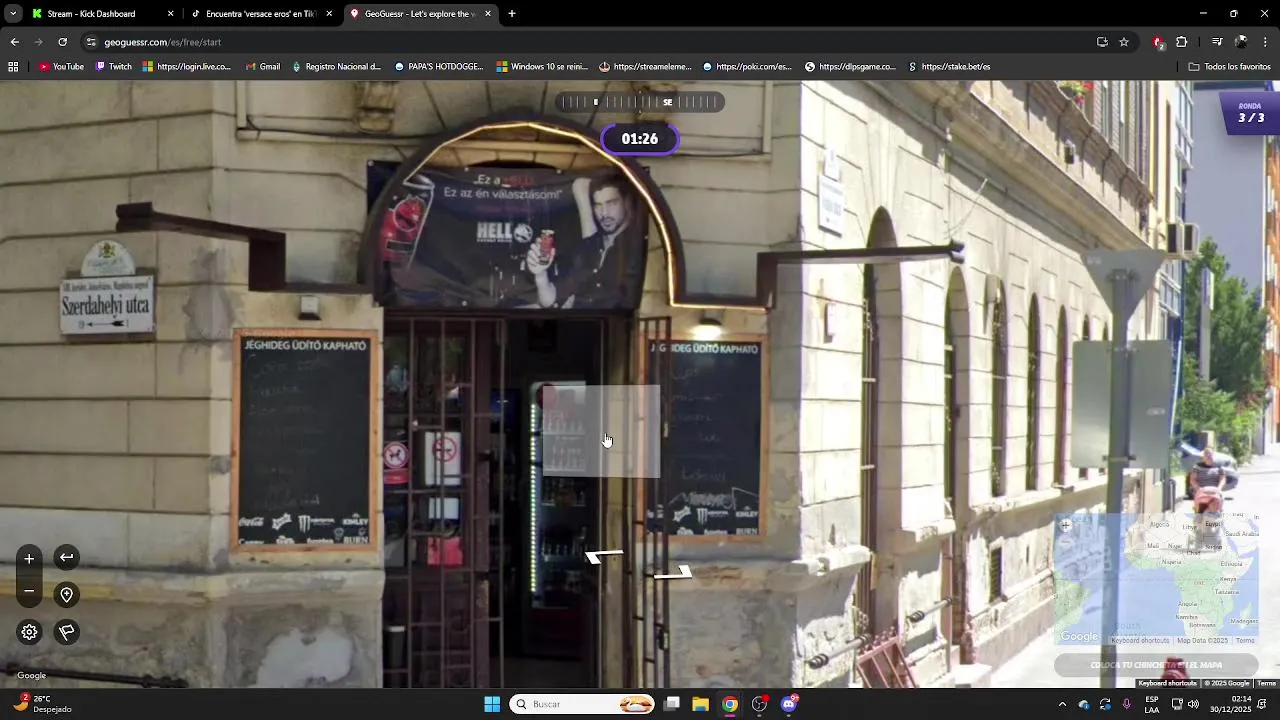Open the weather widget showing 26°C
This screenshot has width=1280, height=720.
[x=42, y=704]
